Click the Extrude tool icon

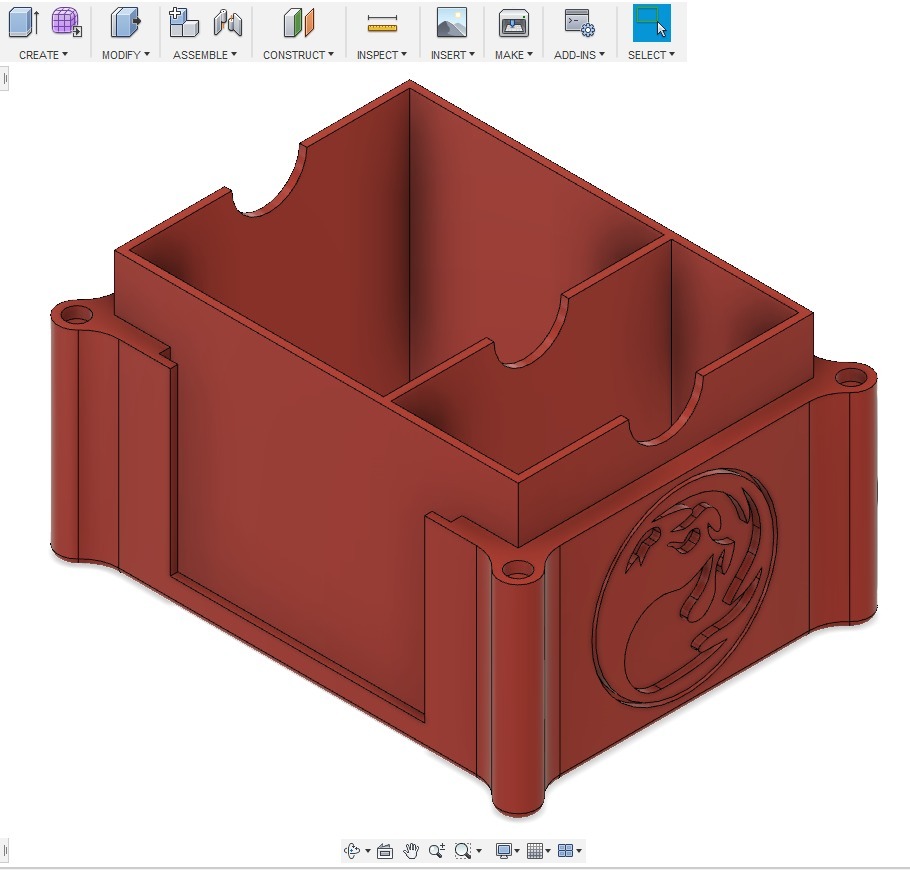pyautogui.click(x=23, y=22)
